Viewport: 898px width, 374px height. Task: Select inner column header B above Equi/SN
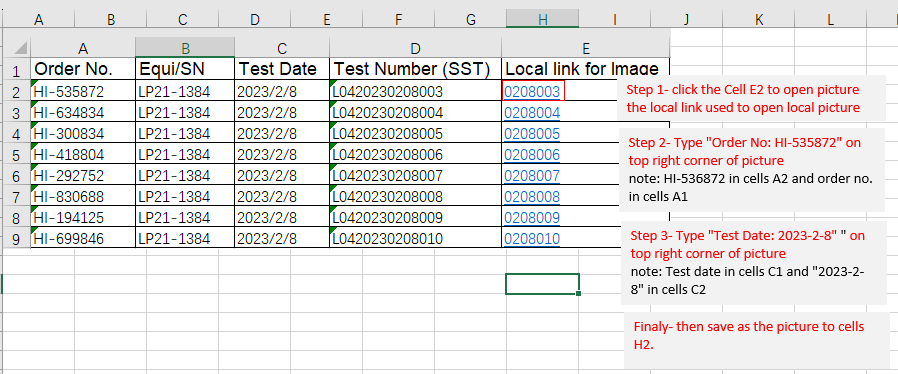185,48
